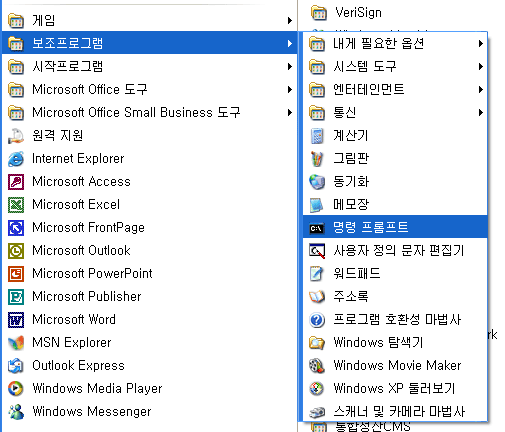
Task: Click the 프로그램 호환성 마법사 help icon
Action: (x=317, y=320)
